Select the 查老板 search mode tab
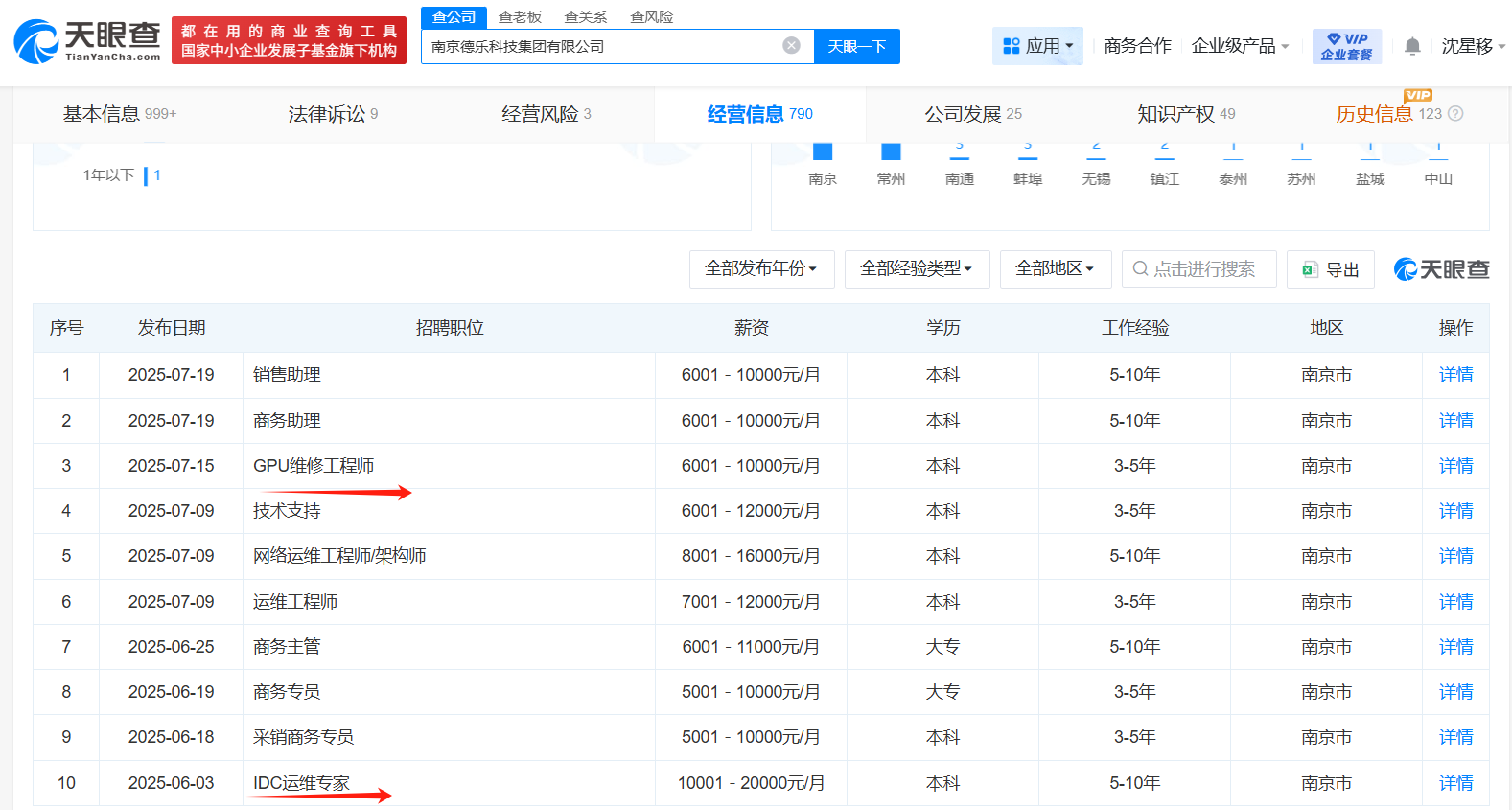This screenshot has width=1512, height=810. click(520, 17)
